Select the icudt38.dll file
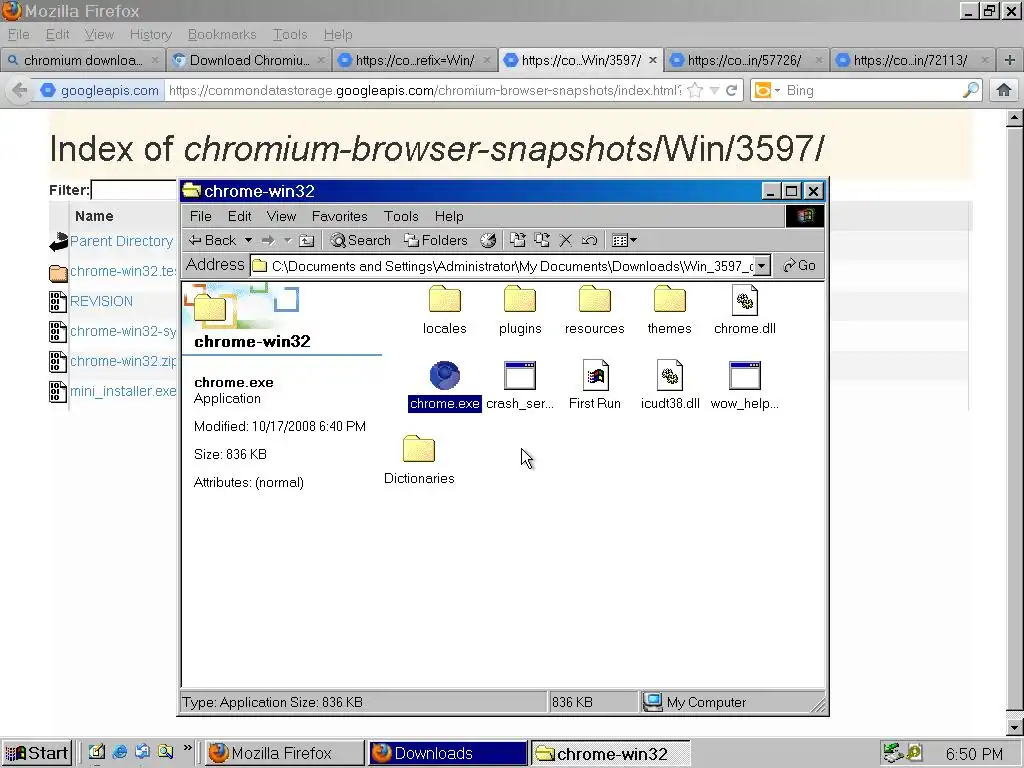The width and height of the screenshot is (1024, 768). tap(669, 385)
